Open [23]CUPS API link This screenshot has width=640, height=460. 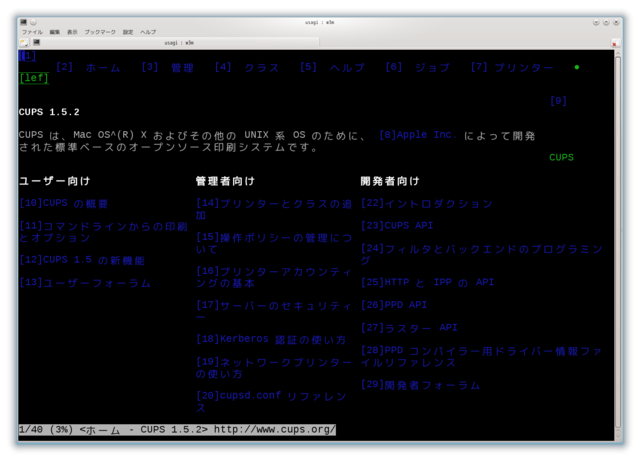coord(397,226)
